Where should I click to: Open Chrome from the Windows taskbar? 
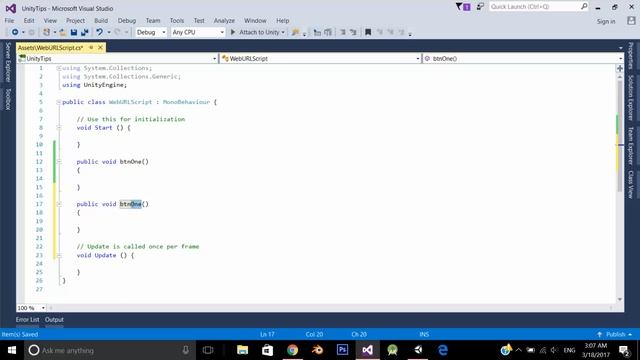click(x=292, y=350)
